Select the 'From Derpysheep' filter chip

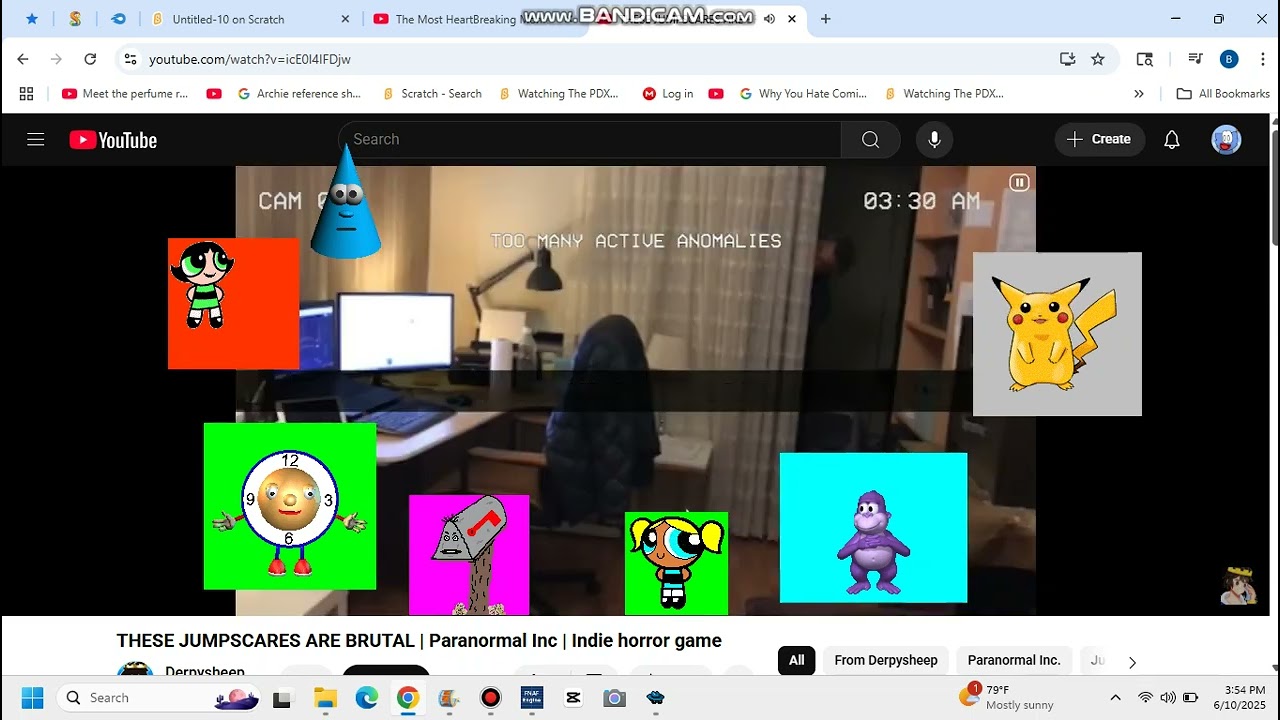pos(886,660)
